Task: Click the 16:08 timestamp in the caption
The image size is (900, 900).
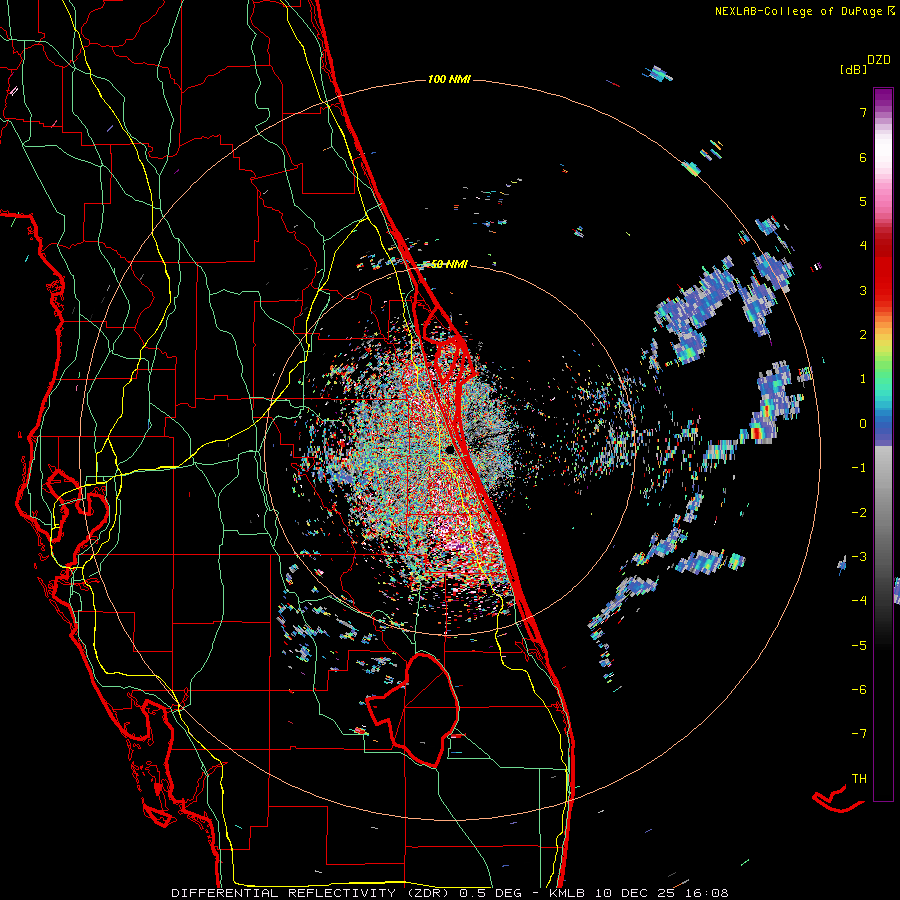Action: (707, 893)
